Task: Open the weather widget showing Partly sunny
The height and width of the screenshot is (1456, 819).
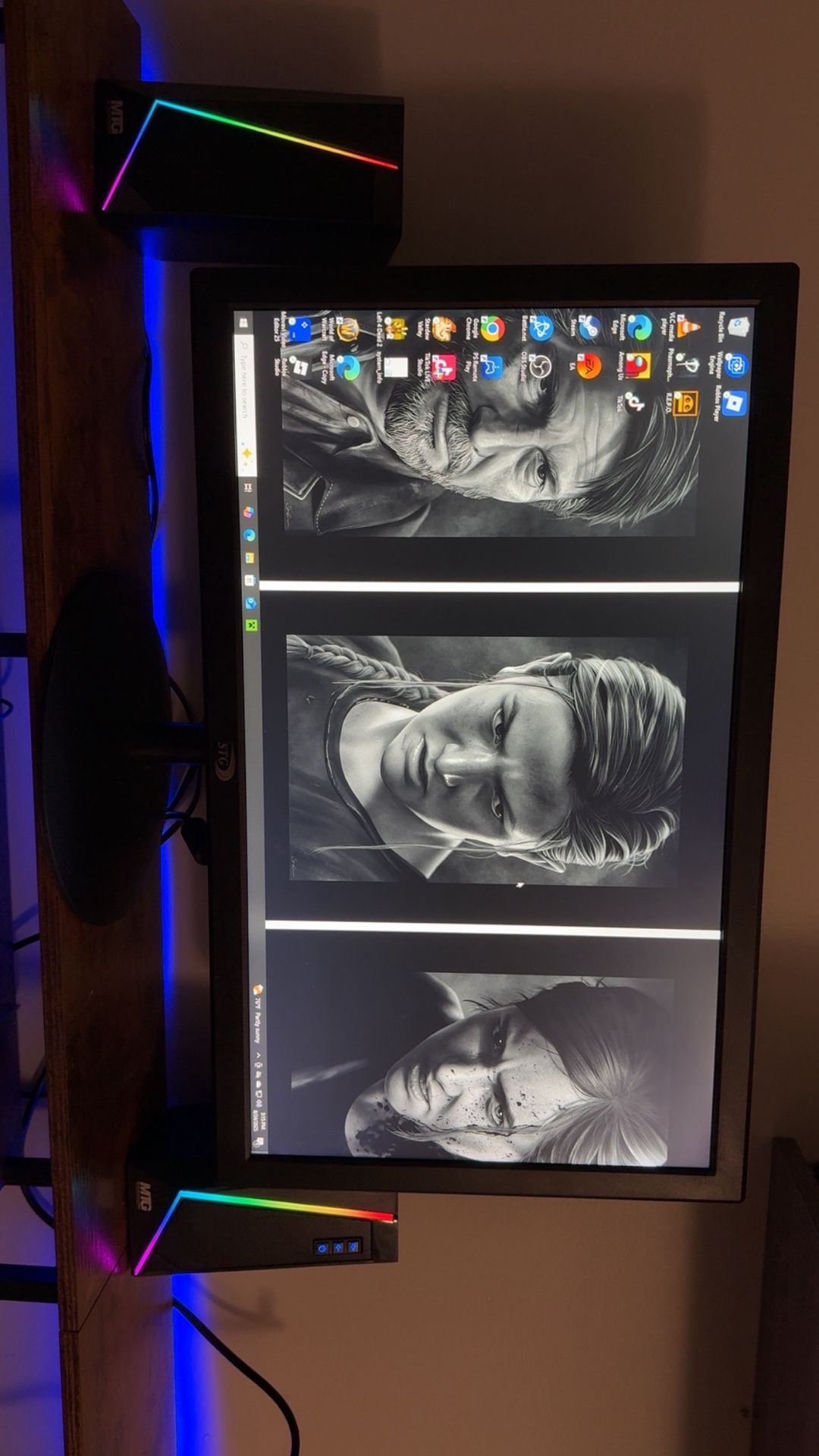Action: pos(257,1015)
